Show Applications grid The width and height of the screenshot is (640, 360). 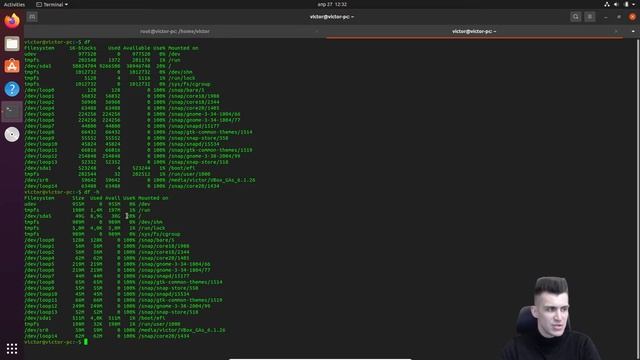[x=12, y=348]
